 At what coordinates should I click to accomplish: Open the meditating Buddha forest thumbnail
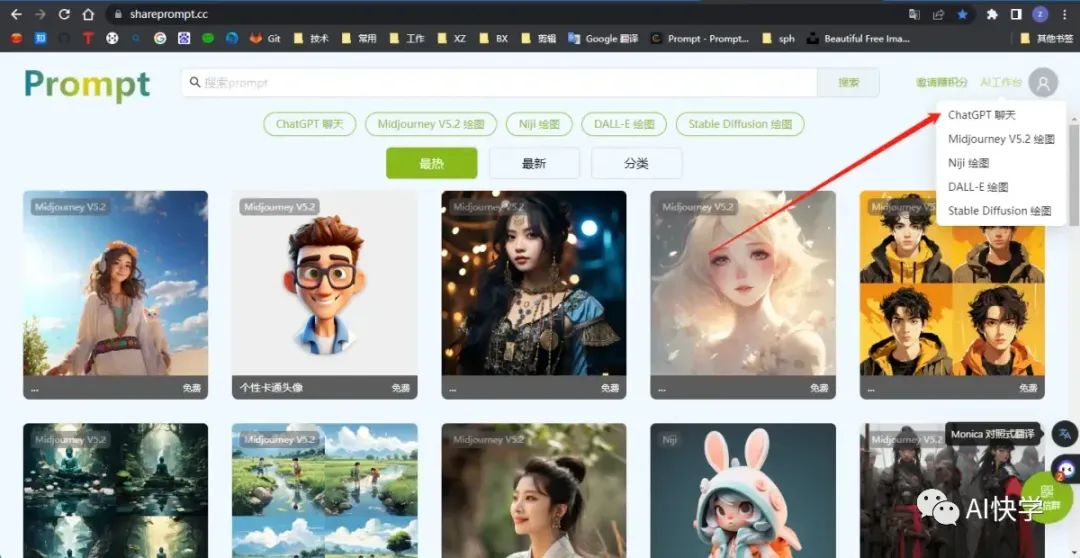click(116, 490)
